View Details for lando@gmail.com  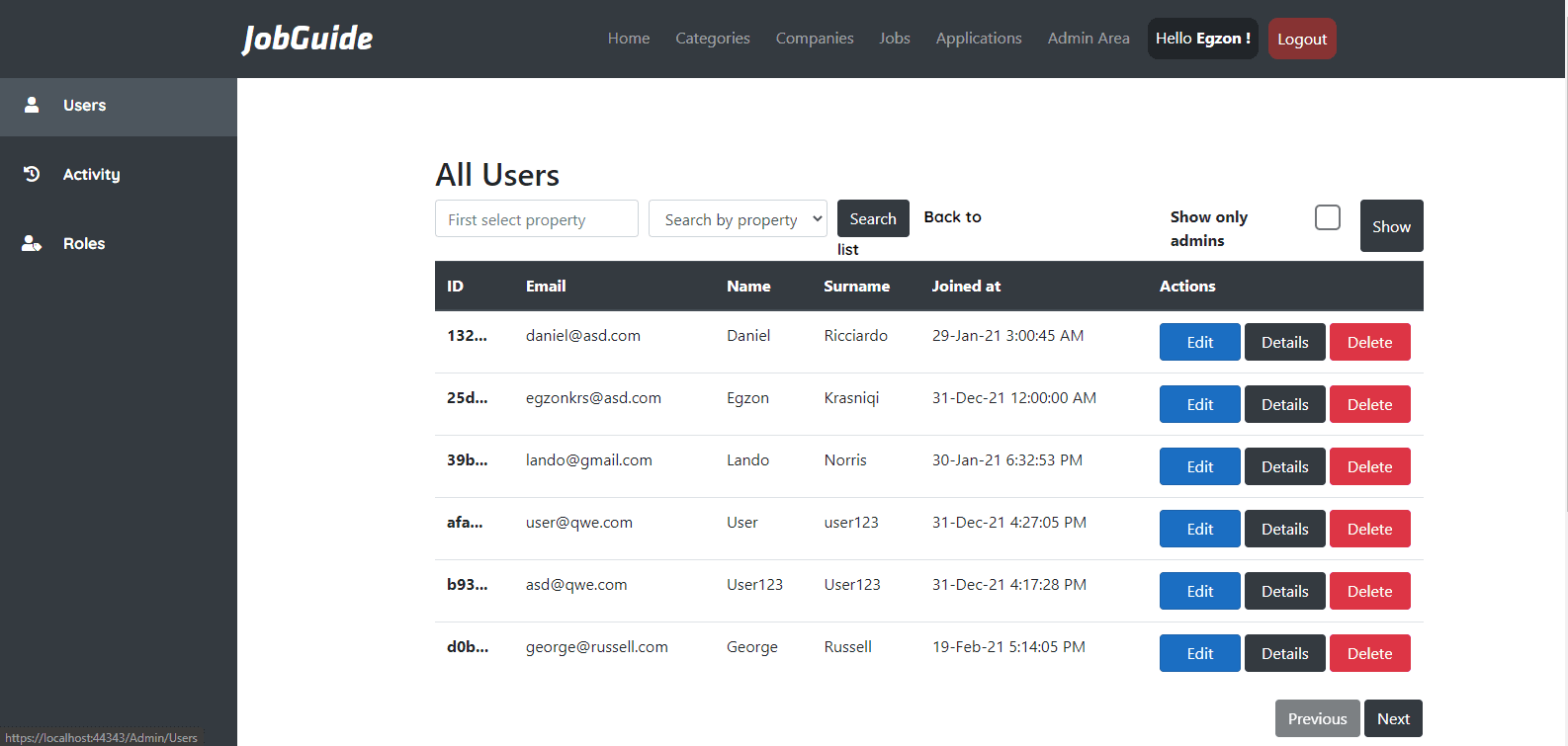(1284, 467)
